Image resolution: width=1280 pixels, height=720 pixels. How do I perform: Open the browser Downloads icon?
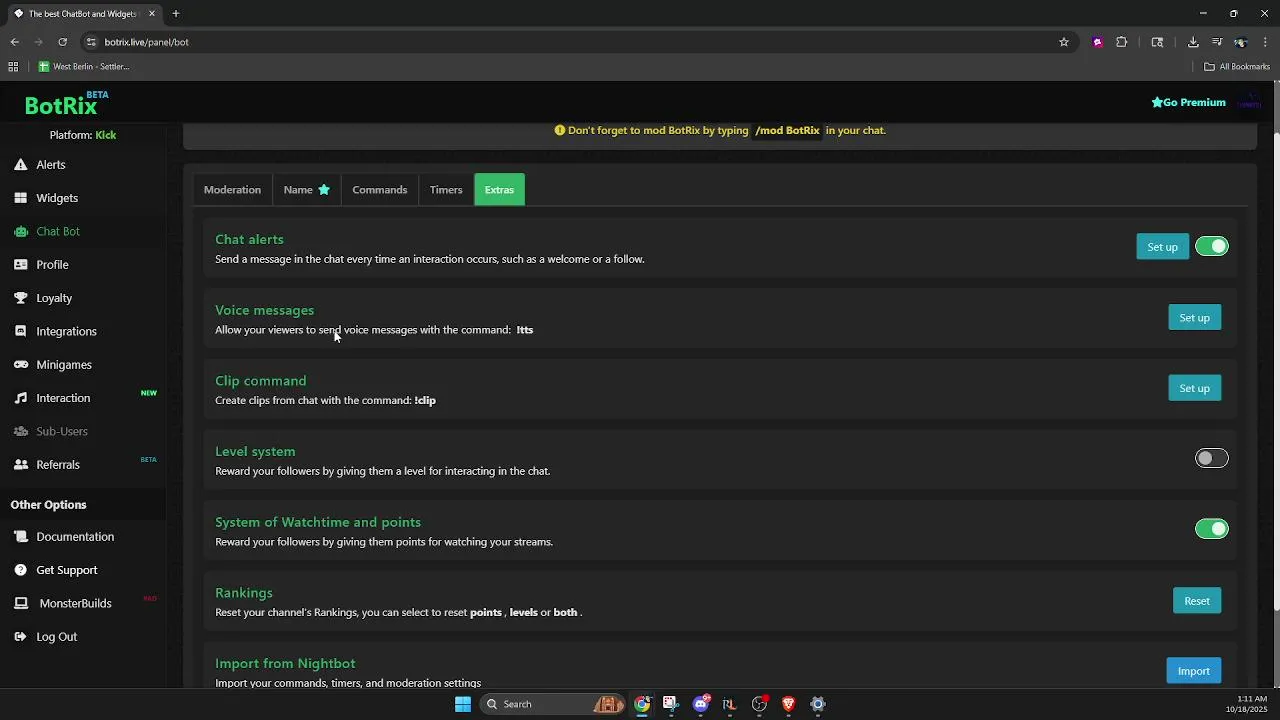(1193, 42)
